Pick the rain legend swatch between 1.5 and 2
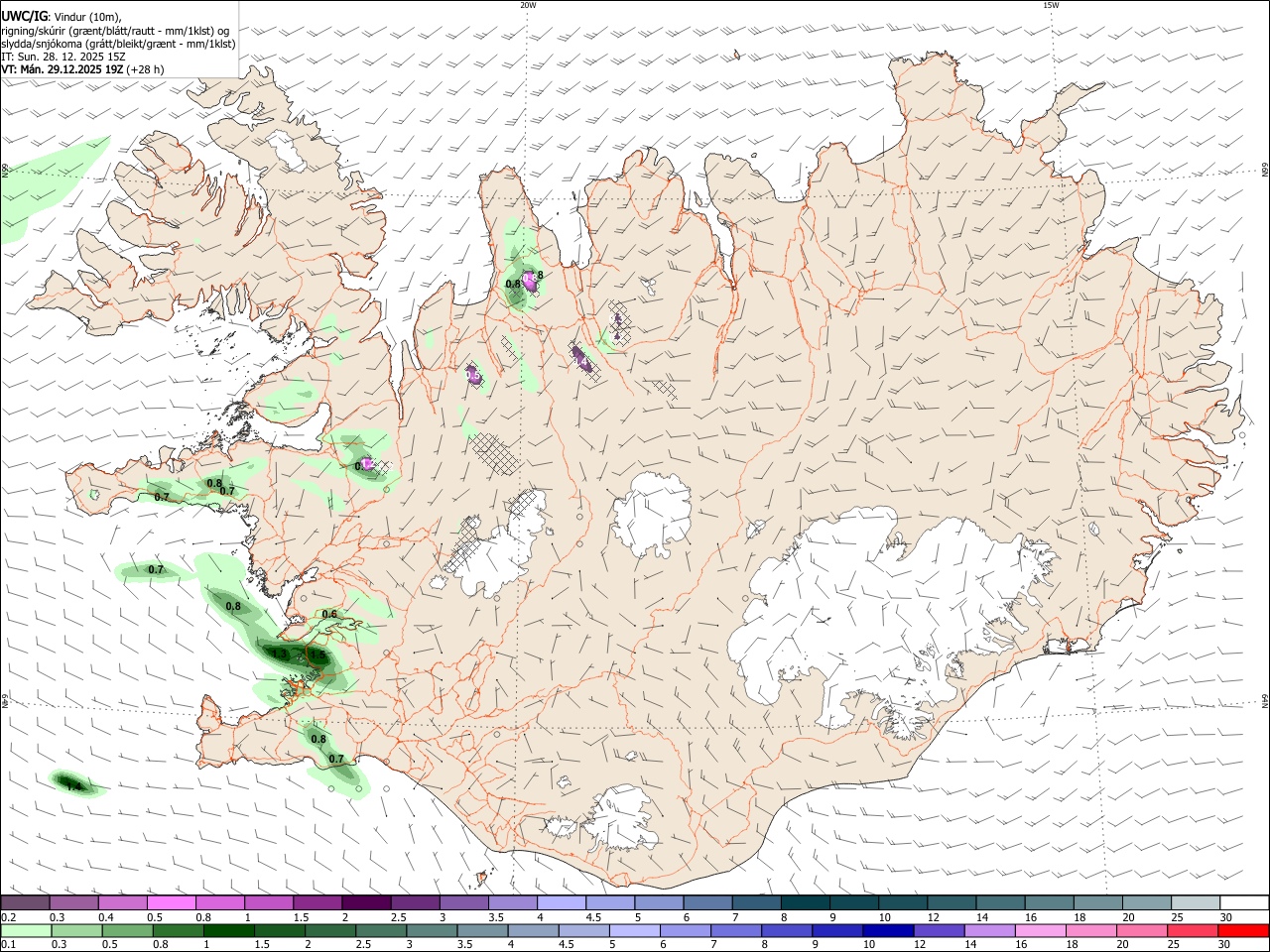1270x952 pixels. point(278,930)
